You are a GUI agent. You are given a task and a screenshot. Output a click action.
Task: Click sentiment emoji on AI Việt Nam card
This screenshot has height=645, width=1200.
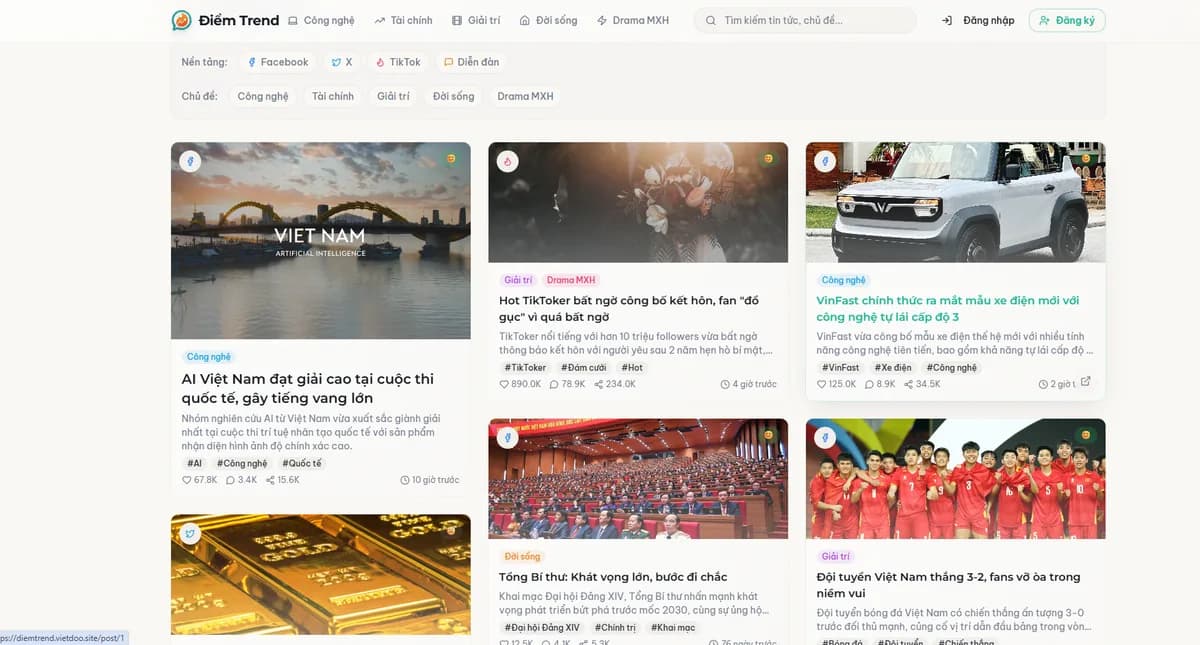(x=451, y=159)
